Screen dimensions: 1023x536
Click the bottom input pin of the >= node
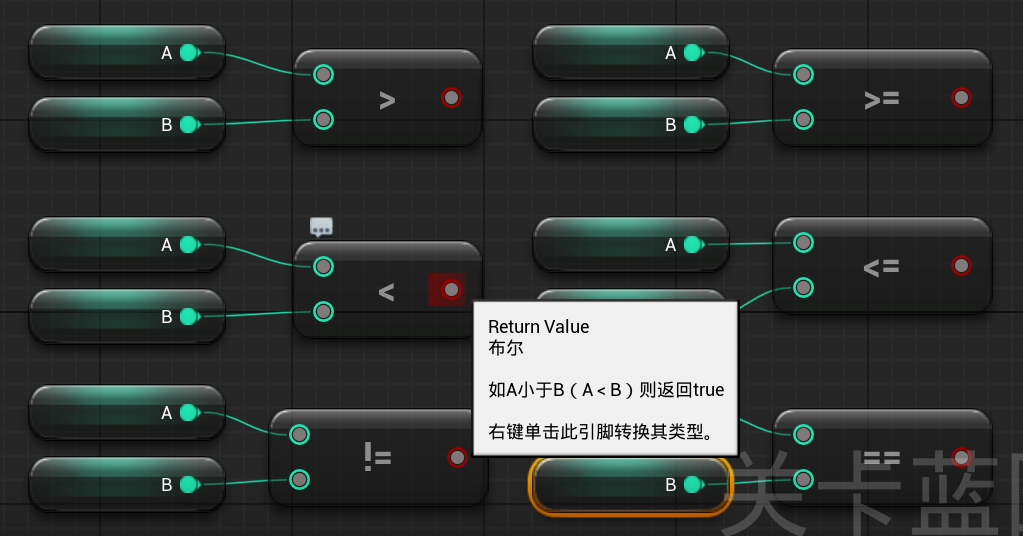tap(803, 120)
